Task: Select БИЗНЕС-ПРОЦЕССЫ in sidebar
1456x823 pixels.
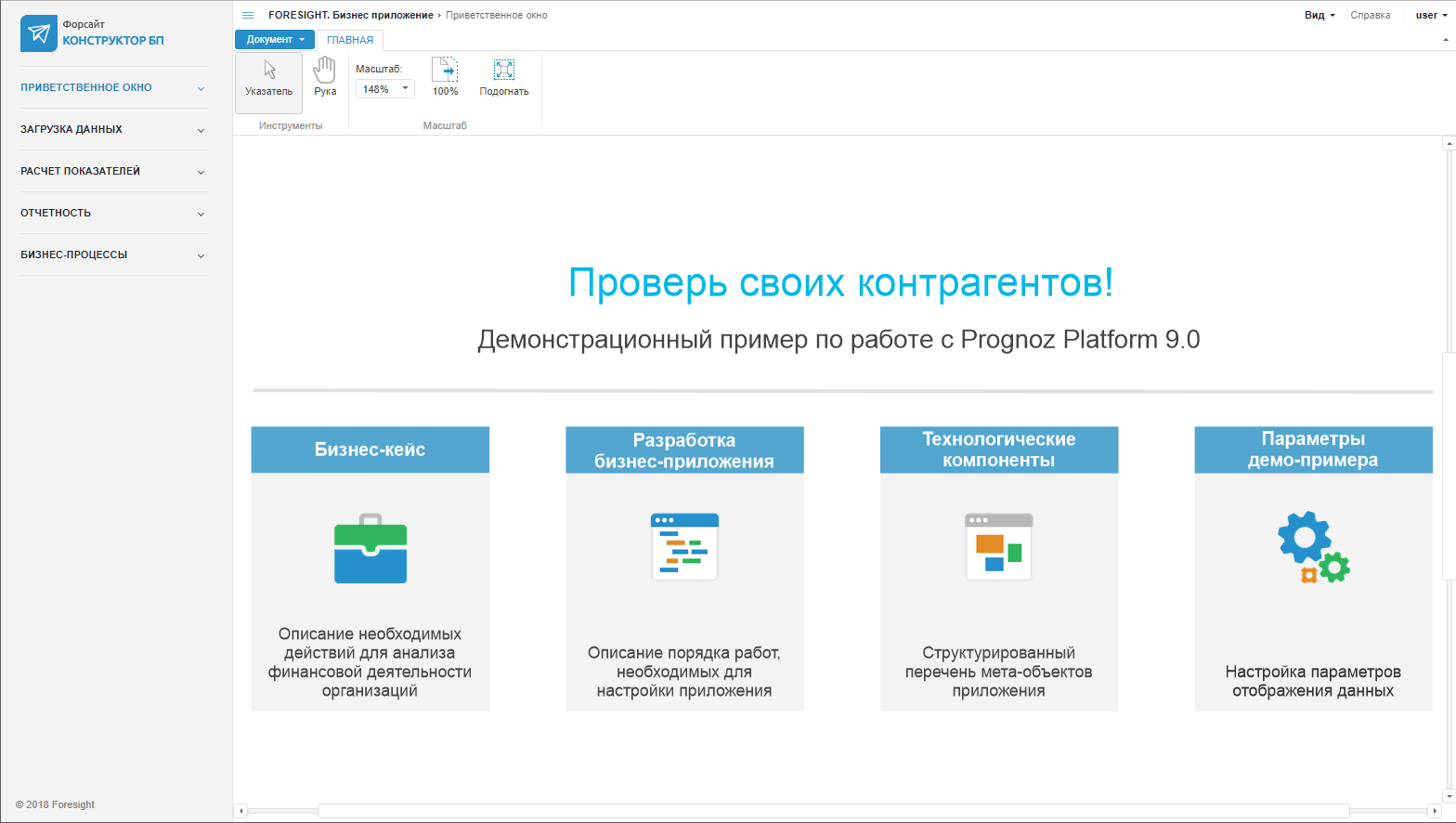Action: (74, 255)
